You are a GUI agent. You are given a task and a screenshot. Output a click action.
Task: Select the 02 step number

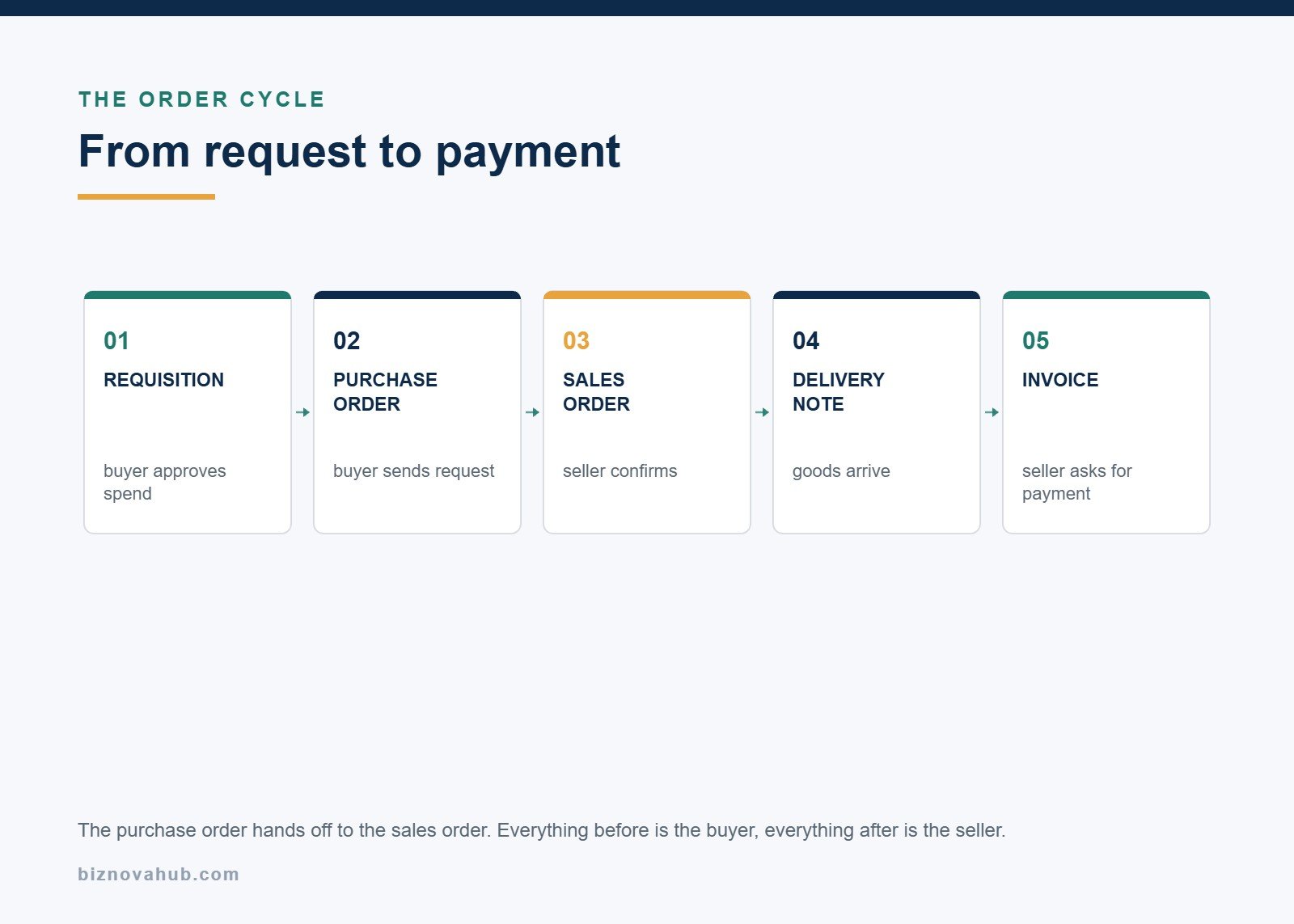pyautogui.click(x=346, y=340)
